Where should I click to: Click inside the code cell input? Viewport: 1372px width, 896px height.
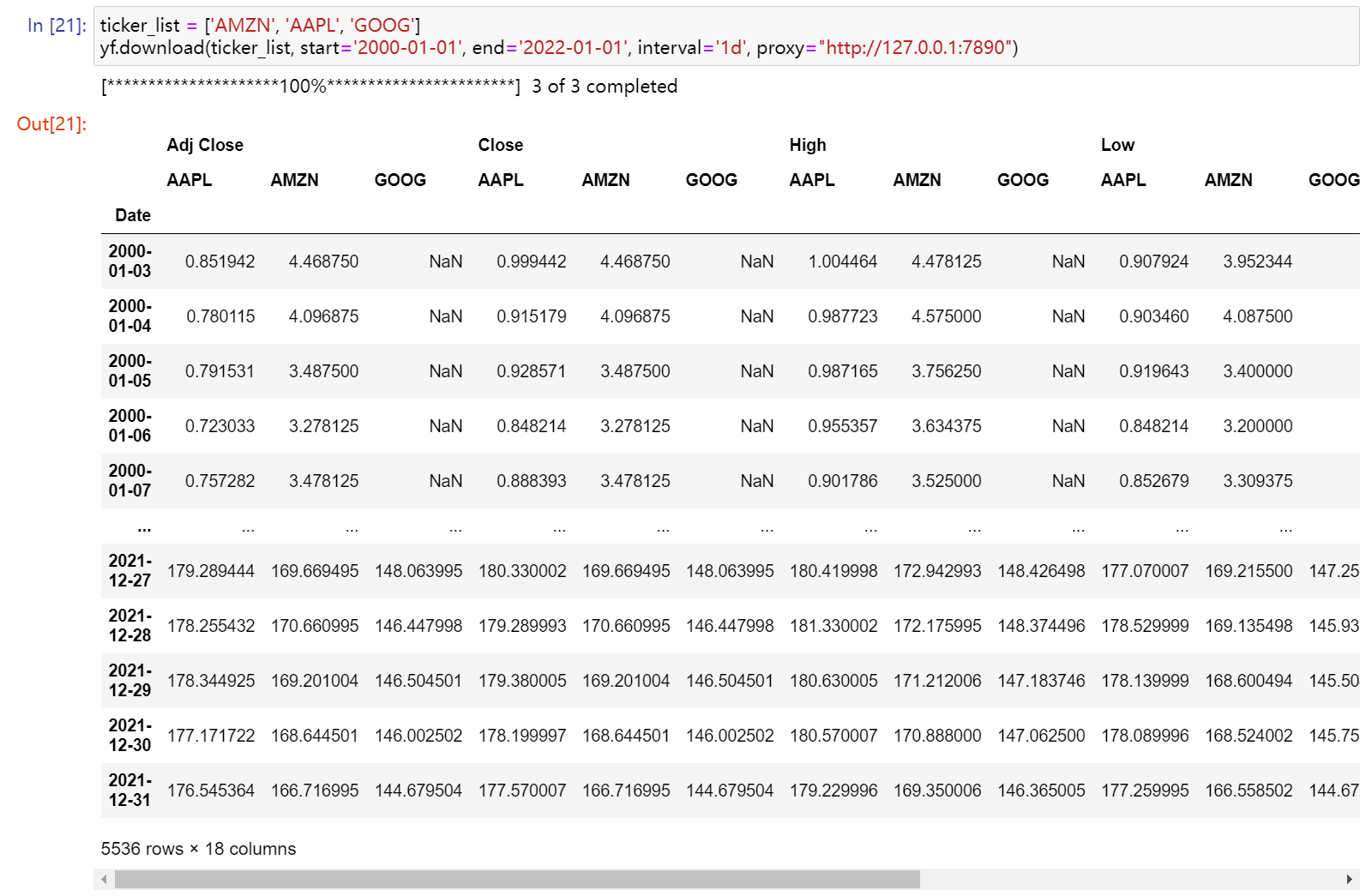point(726,36)
